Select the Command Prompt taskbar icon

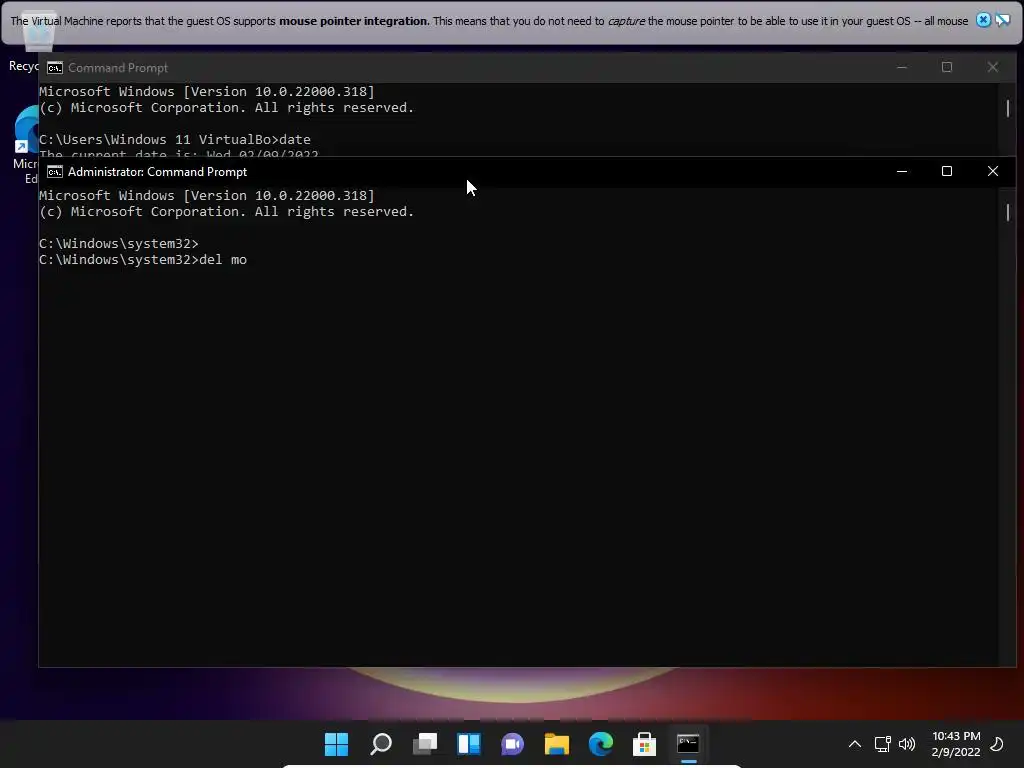688,743
